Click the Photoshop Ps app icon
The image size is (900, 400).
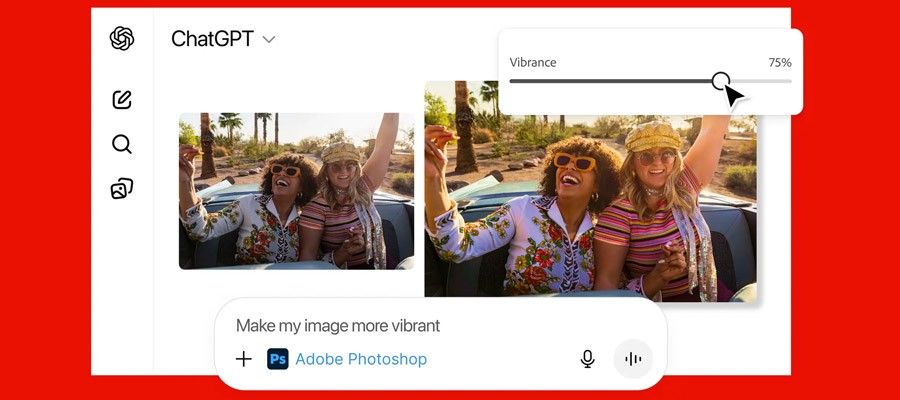[278, 359]
